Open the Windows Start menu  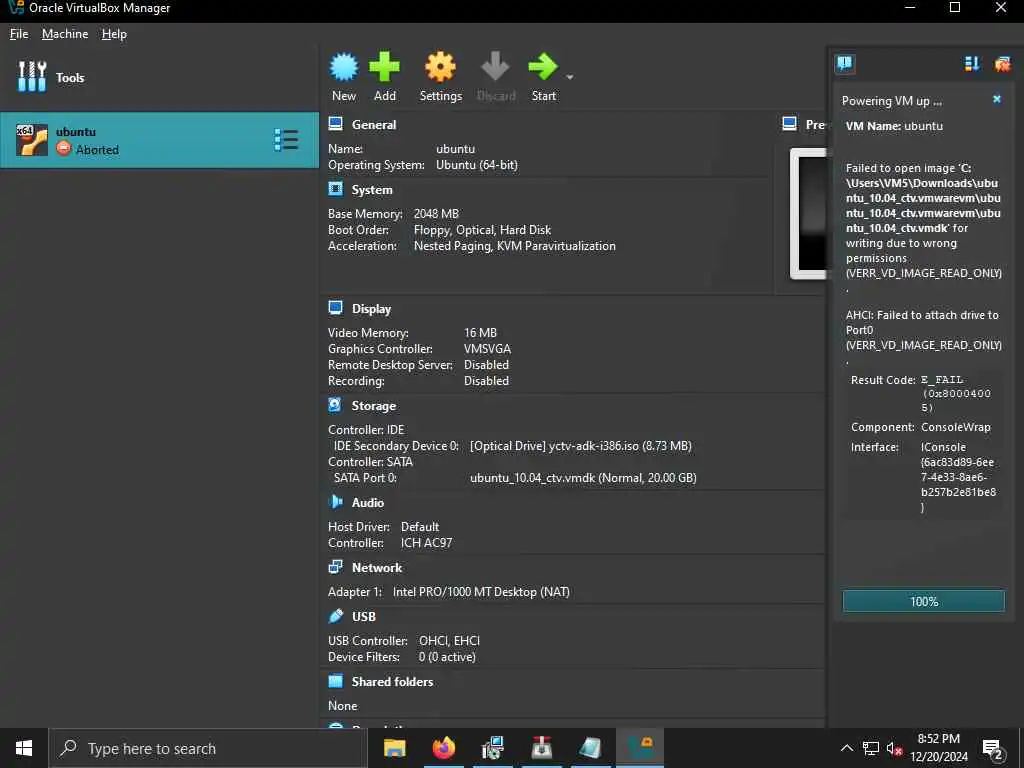pyautogui.click(x=24, y=748)
